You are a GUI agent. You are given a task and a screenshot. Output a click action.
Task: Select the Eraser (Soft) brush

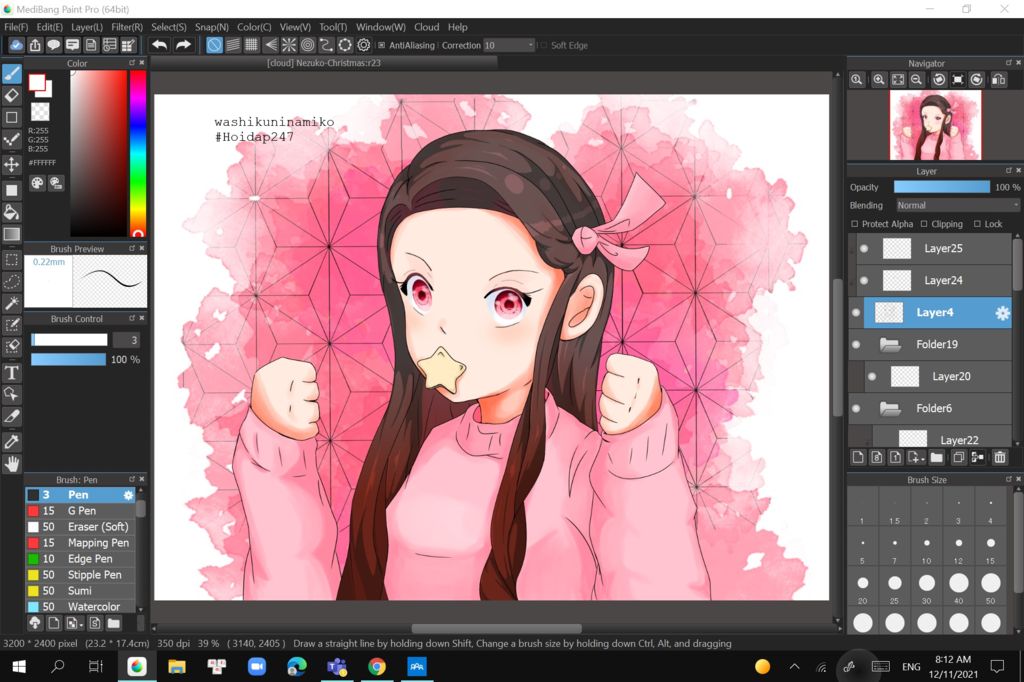click(80, 527)
